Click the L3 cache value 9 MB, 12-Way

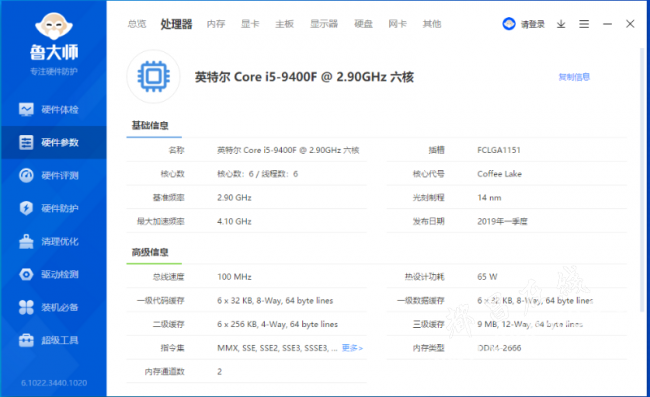[530, 324]
